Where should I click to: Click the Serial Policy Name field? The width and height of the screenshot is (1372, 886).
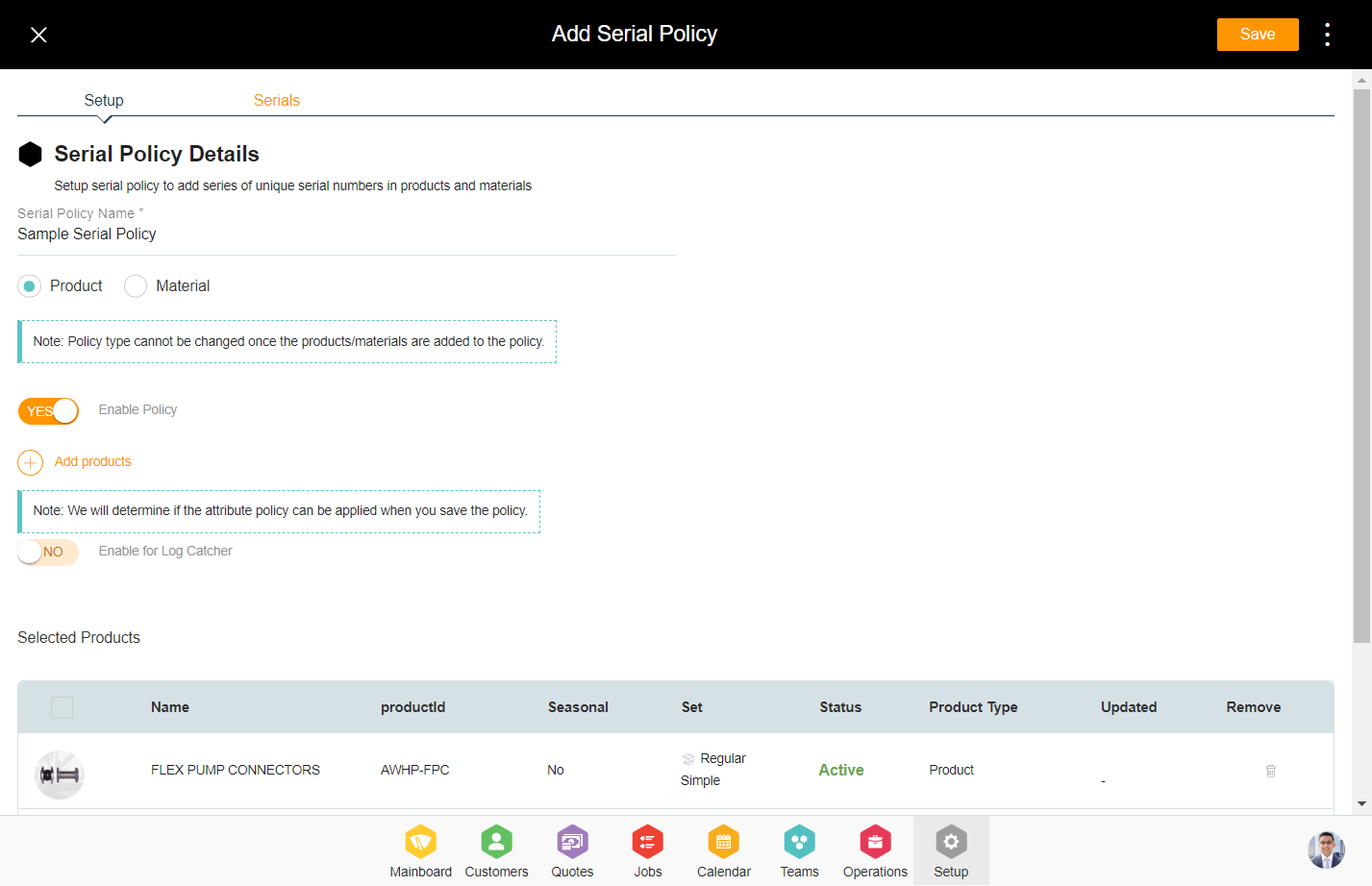tap(346, 234)
